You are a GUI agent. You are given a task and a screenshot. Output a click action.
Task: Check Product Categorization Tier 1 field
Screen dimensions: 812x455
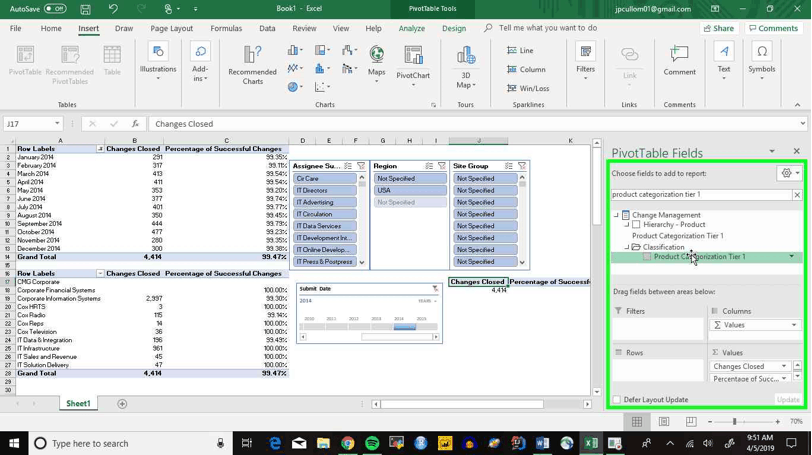pyautogui.click(x=647, y=257)
